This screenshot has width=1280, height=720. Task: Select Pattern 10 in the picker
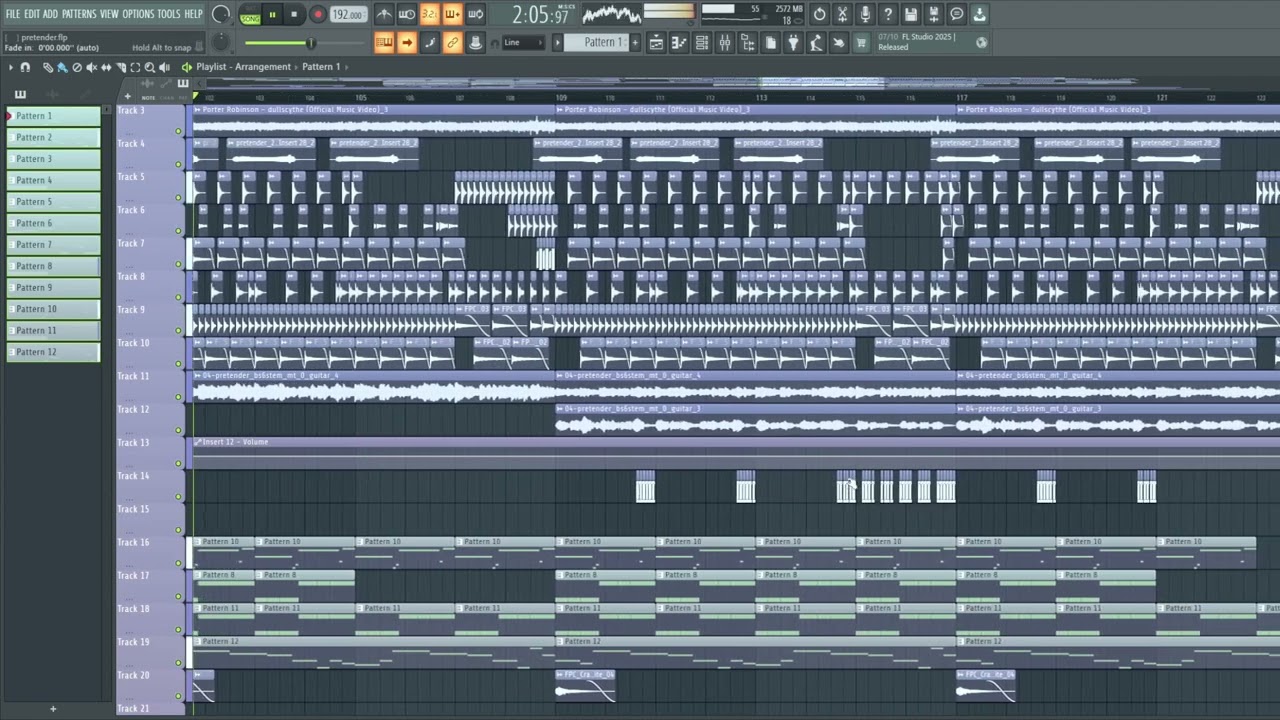coord(53,309)
